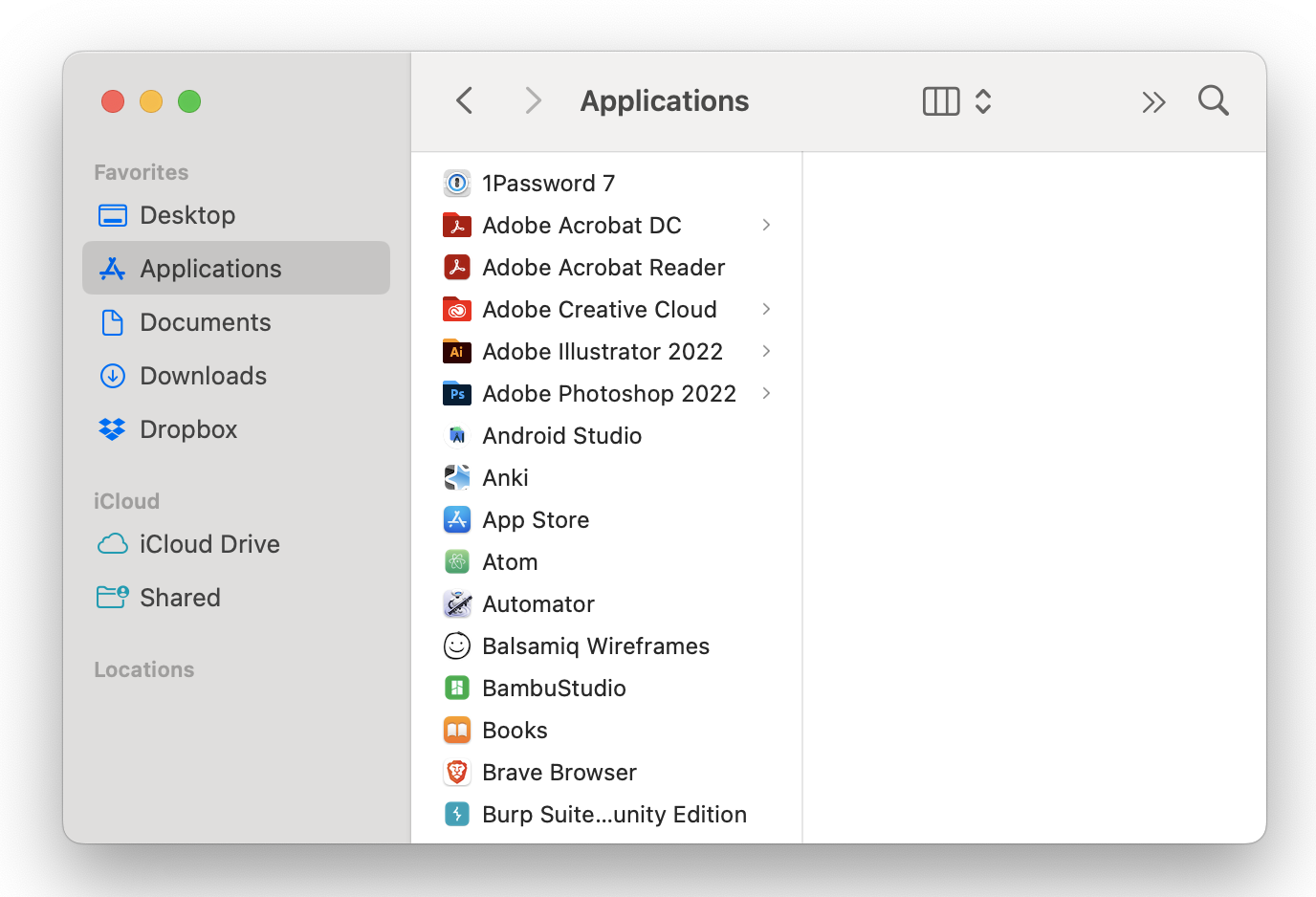Click the Anki star icon
This screenshot has height=897, width=1316.
pyautogui.click(x=457, y=477)
